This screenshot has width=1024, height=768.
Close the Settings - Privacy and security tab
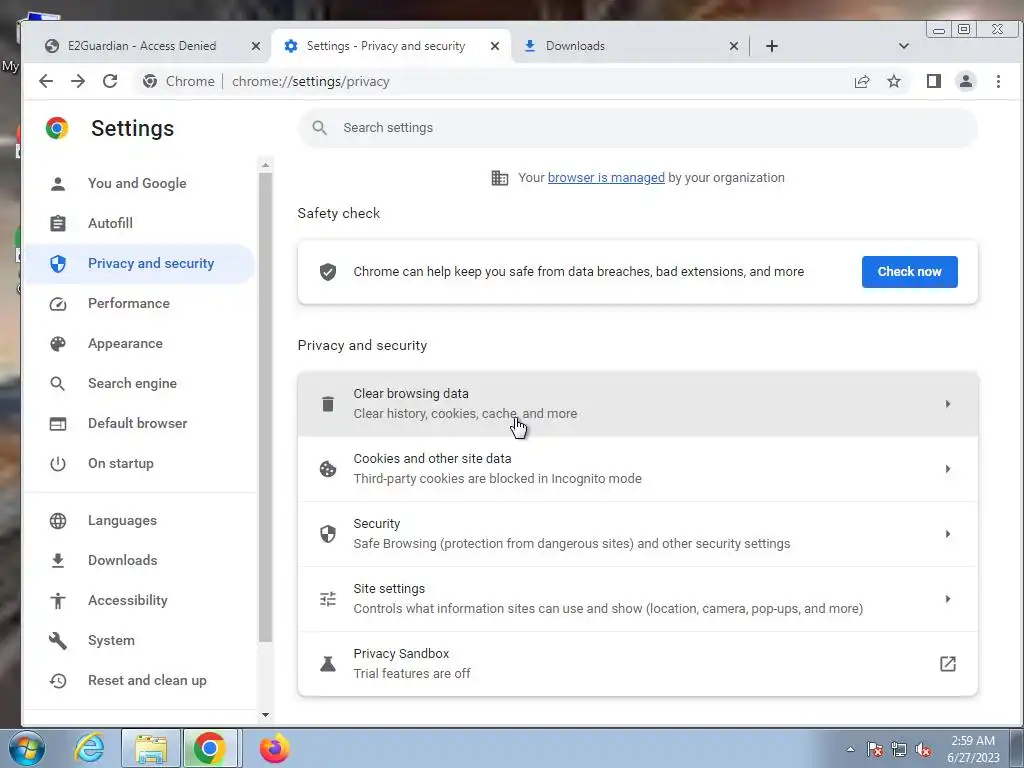click(x=495, y=46)
